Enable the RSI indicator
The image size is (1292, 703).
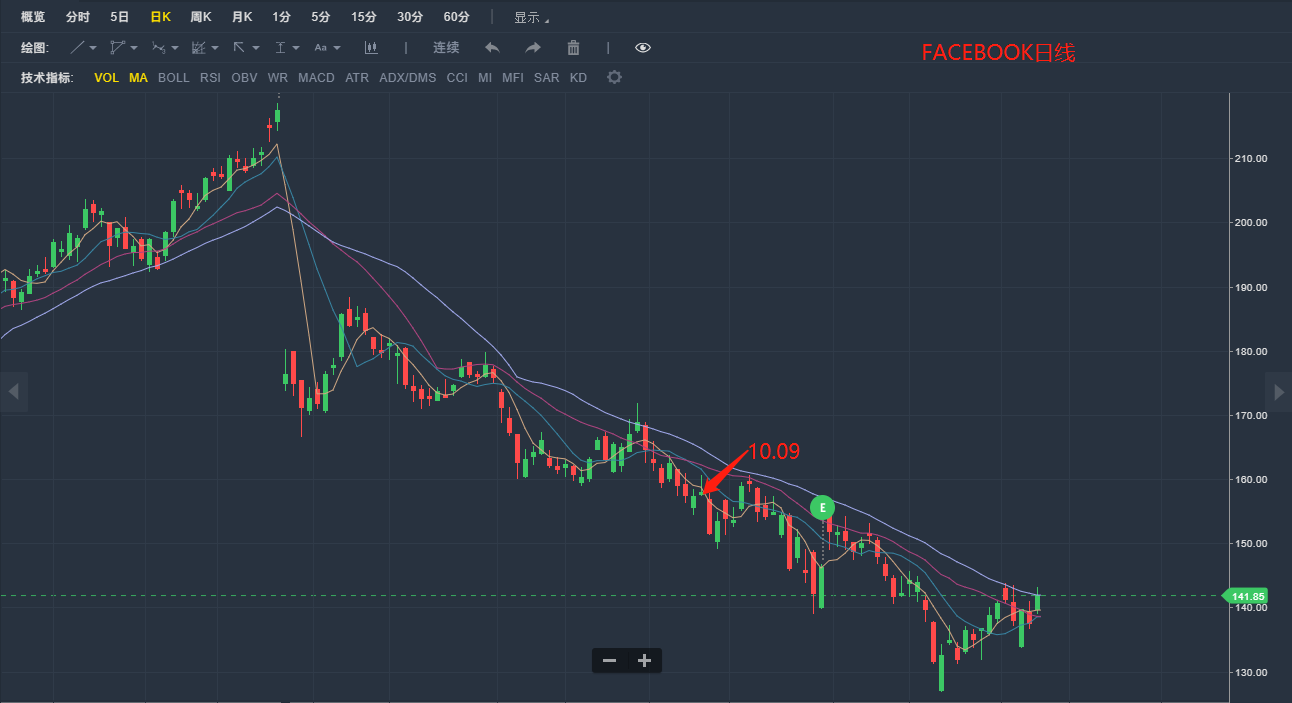(210, 78)
